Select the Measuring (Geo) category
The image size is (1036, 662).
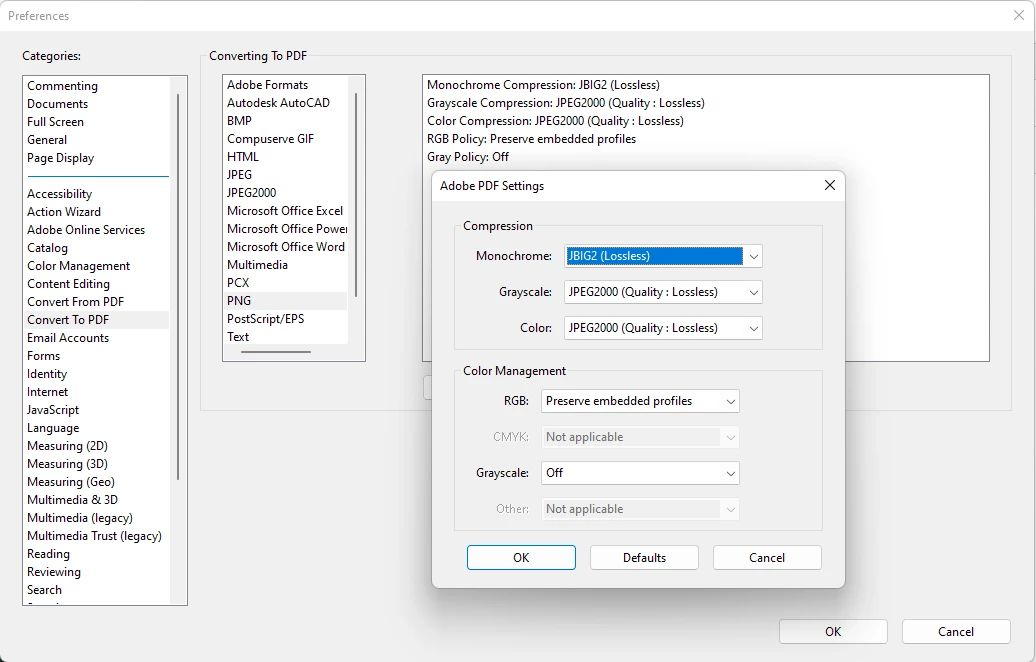coord(71,482)
